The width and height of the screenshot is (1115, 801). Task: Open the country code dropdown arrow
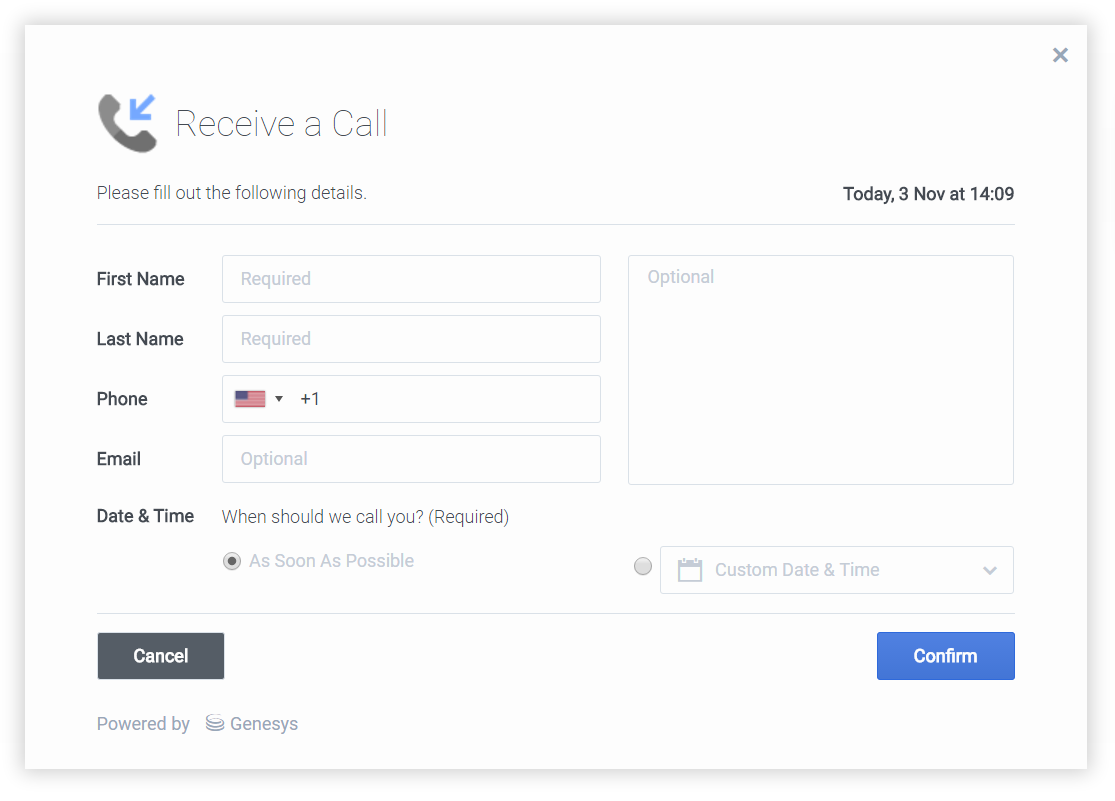[x=279, y=399]
